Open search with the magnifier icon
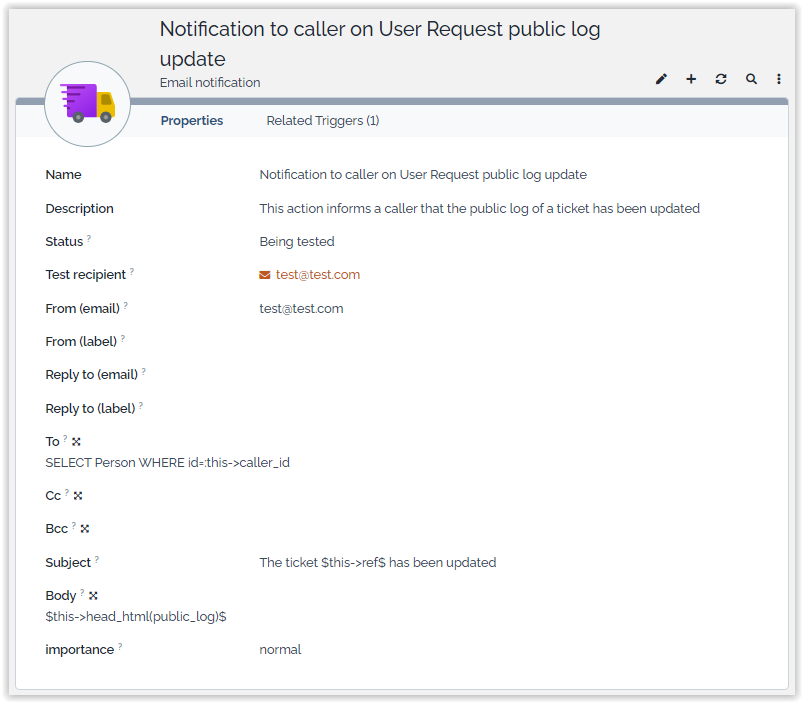This screenshot has width=803, height=703. [751, 78]
